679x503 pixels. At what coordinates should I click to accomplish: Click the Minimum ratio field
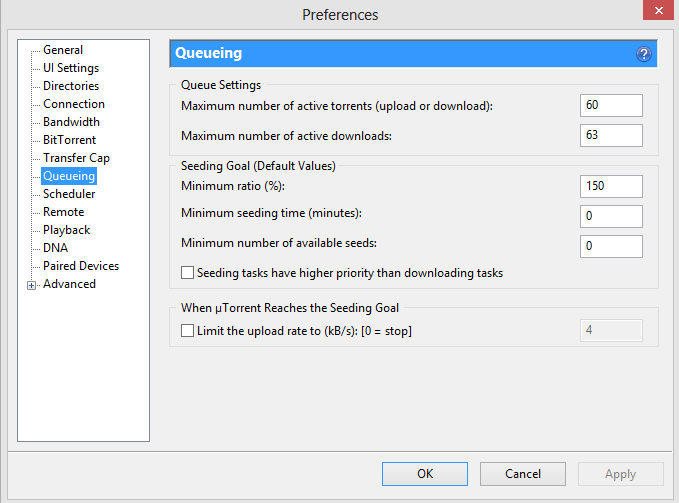[611, 187]
